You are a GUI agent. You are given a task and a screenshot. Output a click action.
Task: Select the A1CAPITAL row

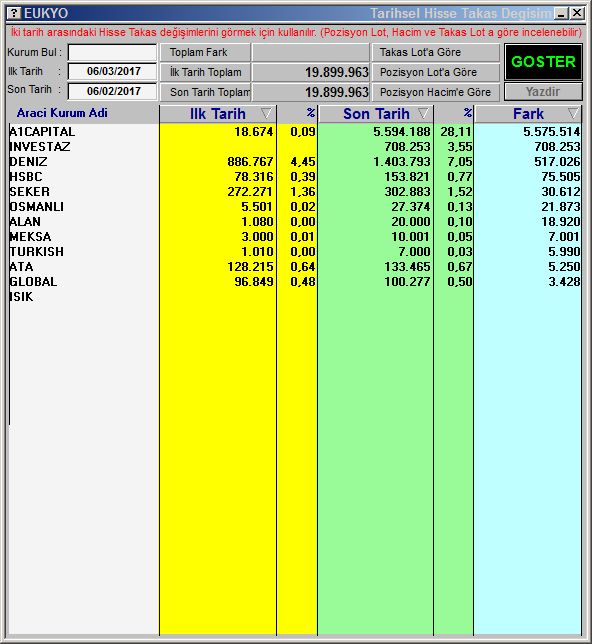[295, 132]
